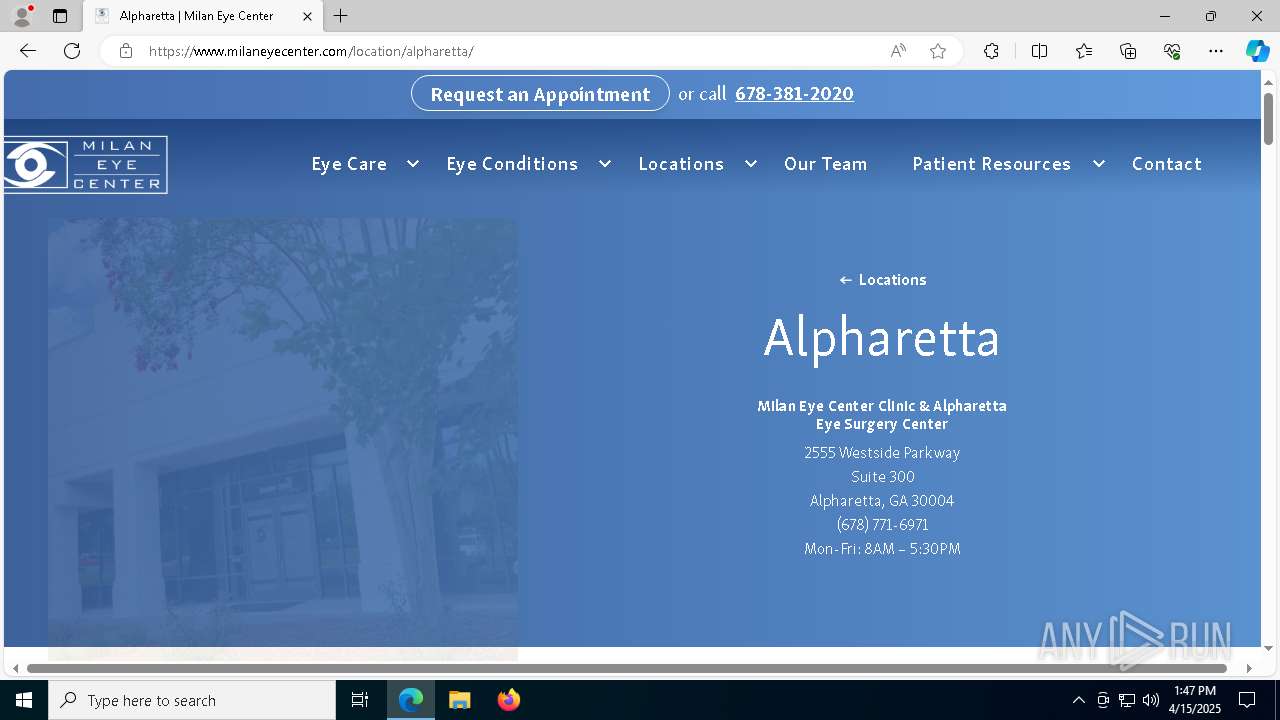
Task: Click the clinic name text
Action: [882, 414]
